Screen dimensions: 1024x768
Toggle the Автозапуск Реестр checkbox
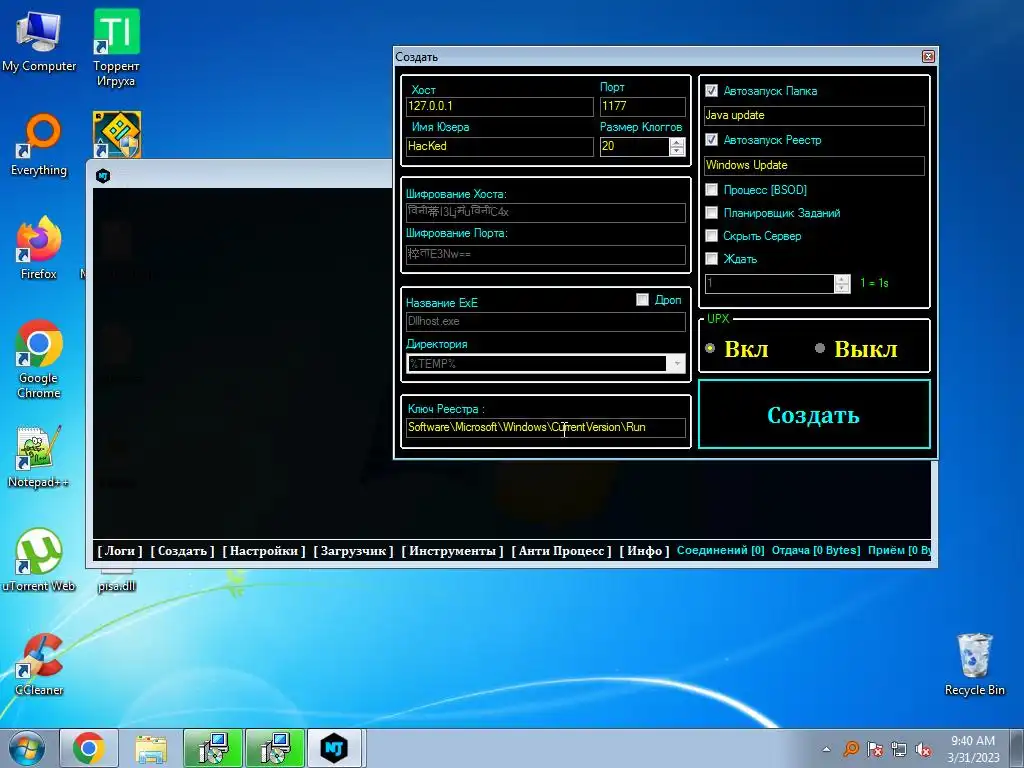[x=712, y=140]
